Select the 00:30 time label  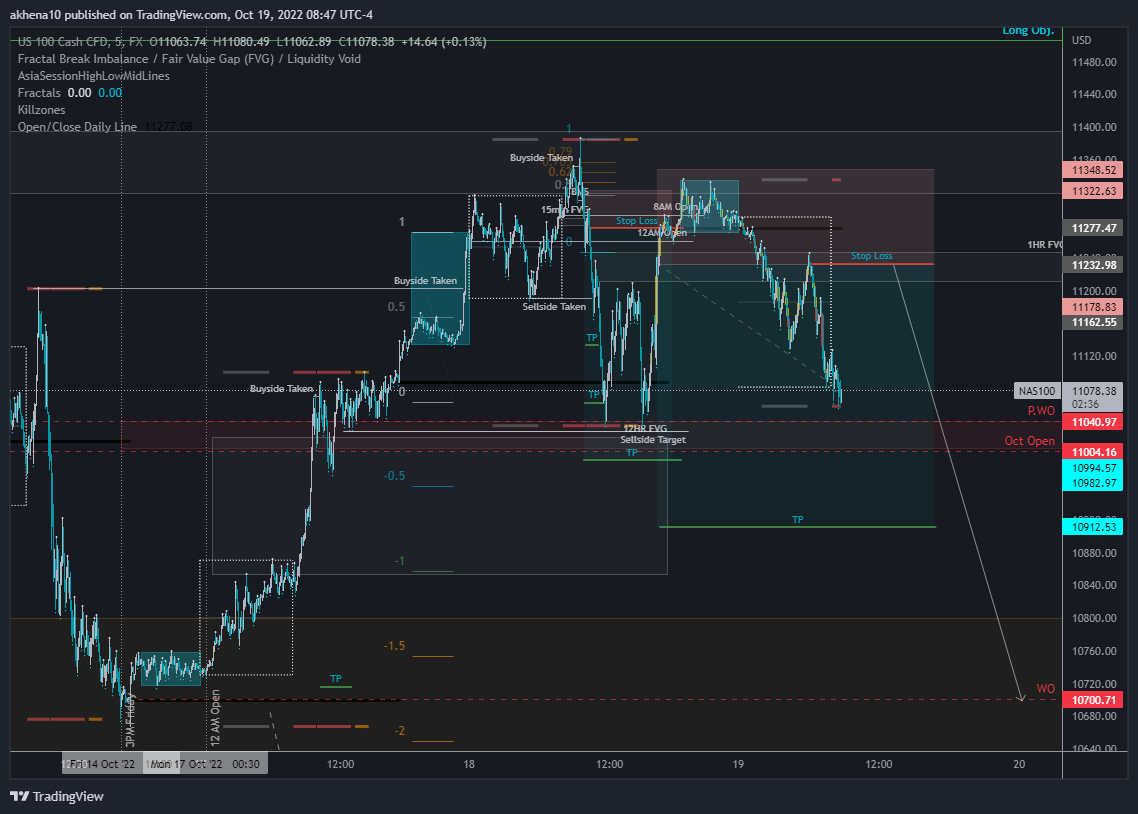tap(246, 764)
